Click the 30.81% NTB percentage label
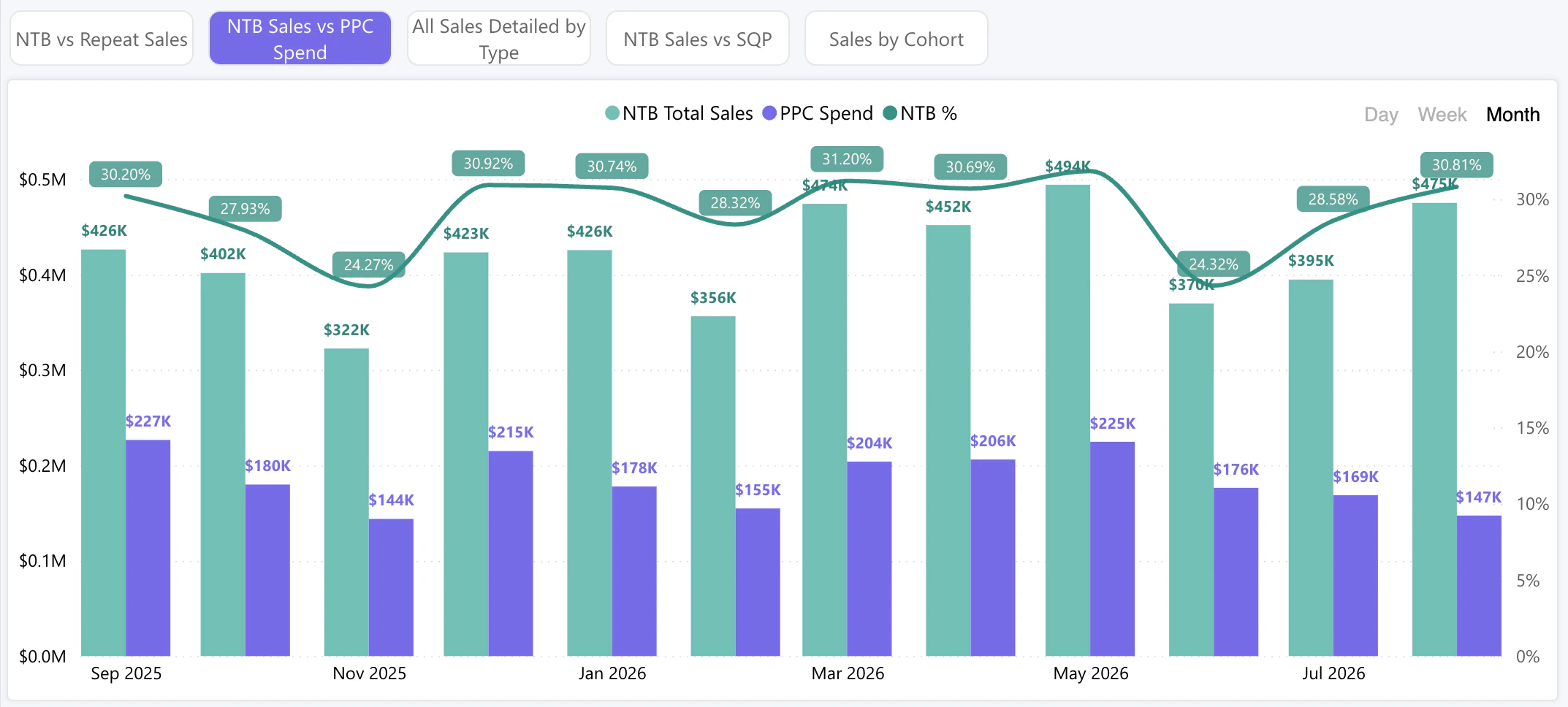1568x707 pixels. pos(1457,165)
